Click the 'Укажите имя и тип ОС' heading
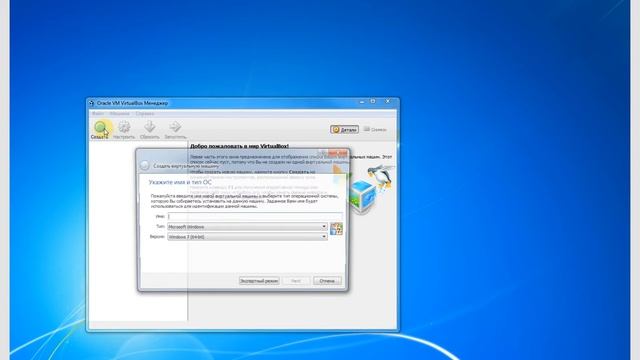The height and width of the screenshot is (360, 640). click(x=180, y=182)
